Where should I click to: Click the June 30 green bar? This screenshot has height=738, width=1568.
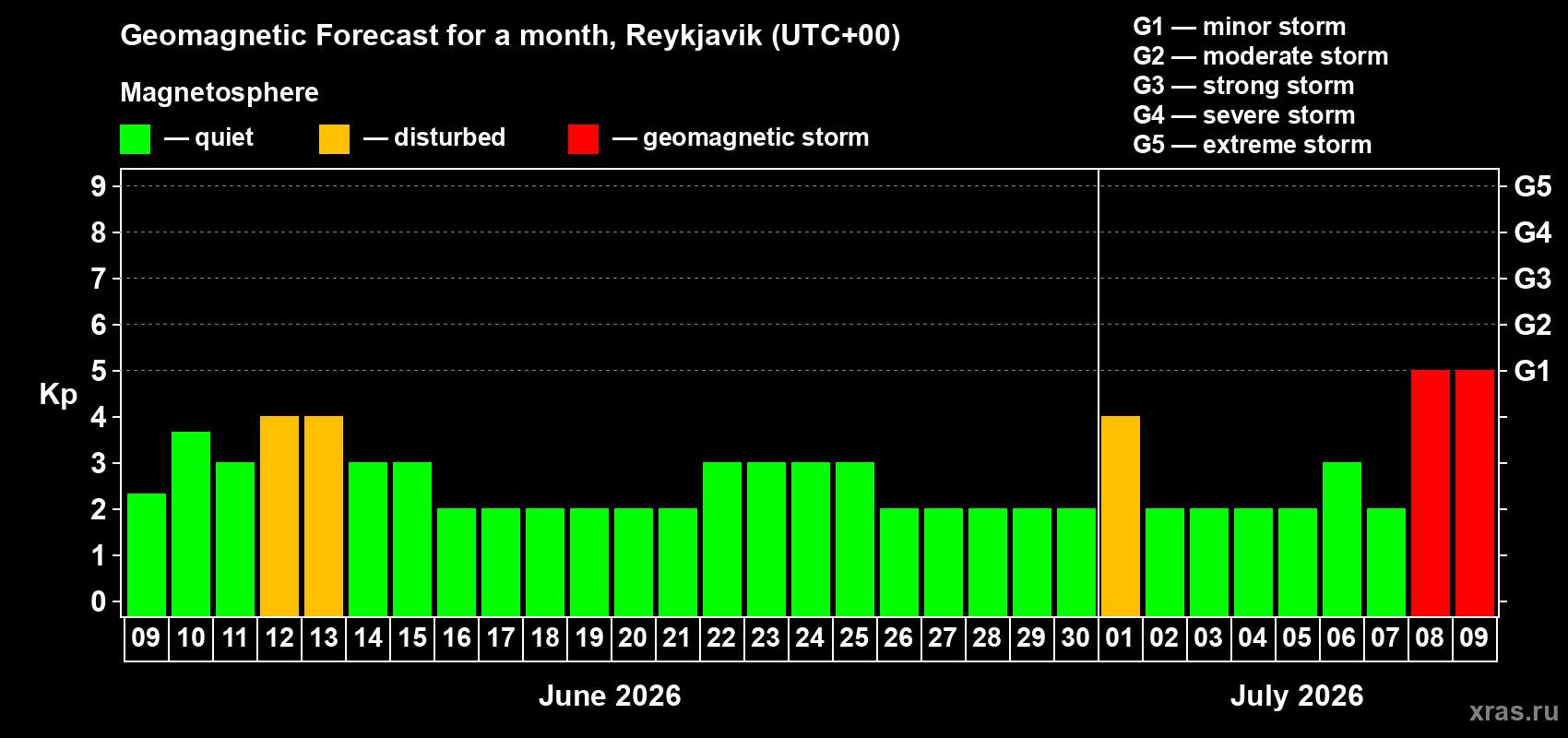click(1076, 562)
